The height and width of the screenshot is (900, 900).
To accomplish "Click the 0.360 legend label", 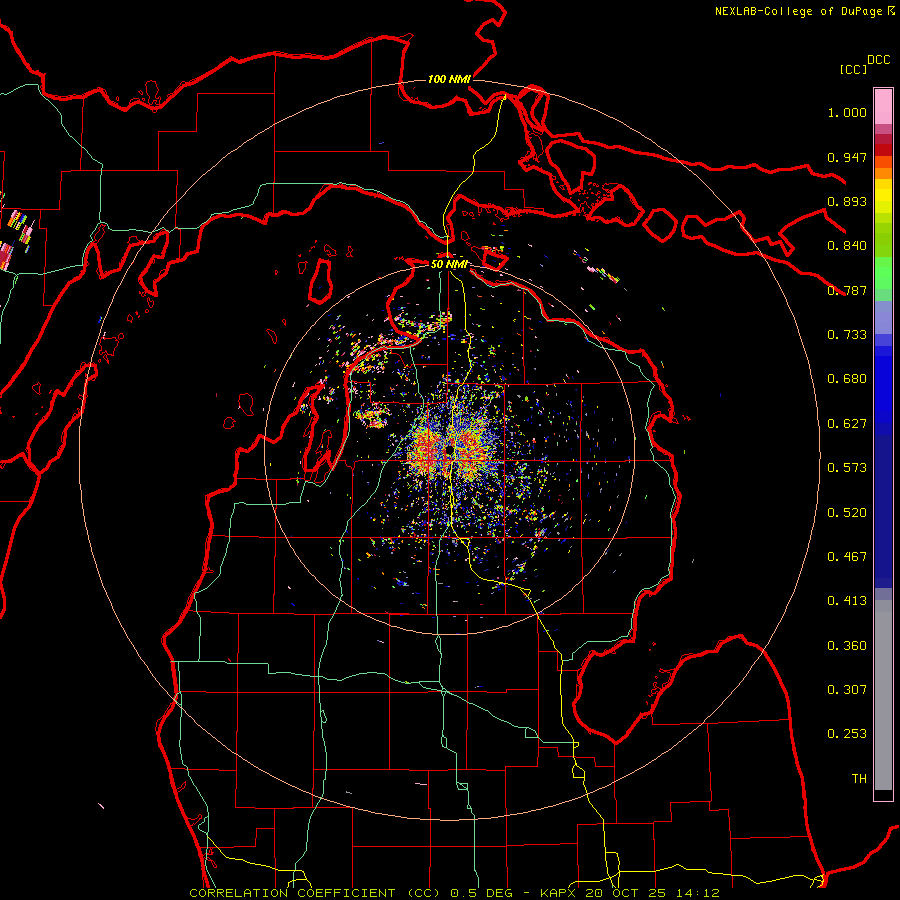I will (847, 646).
